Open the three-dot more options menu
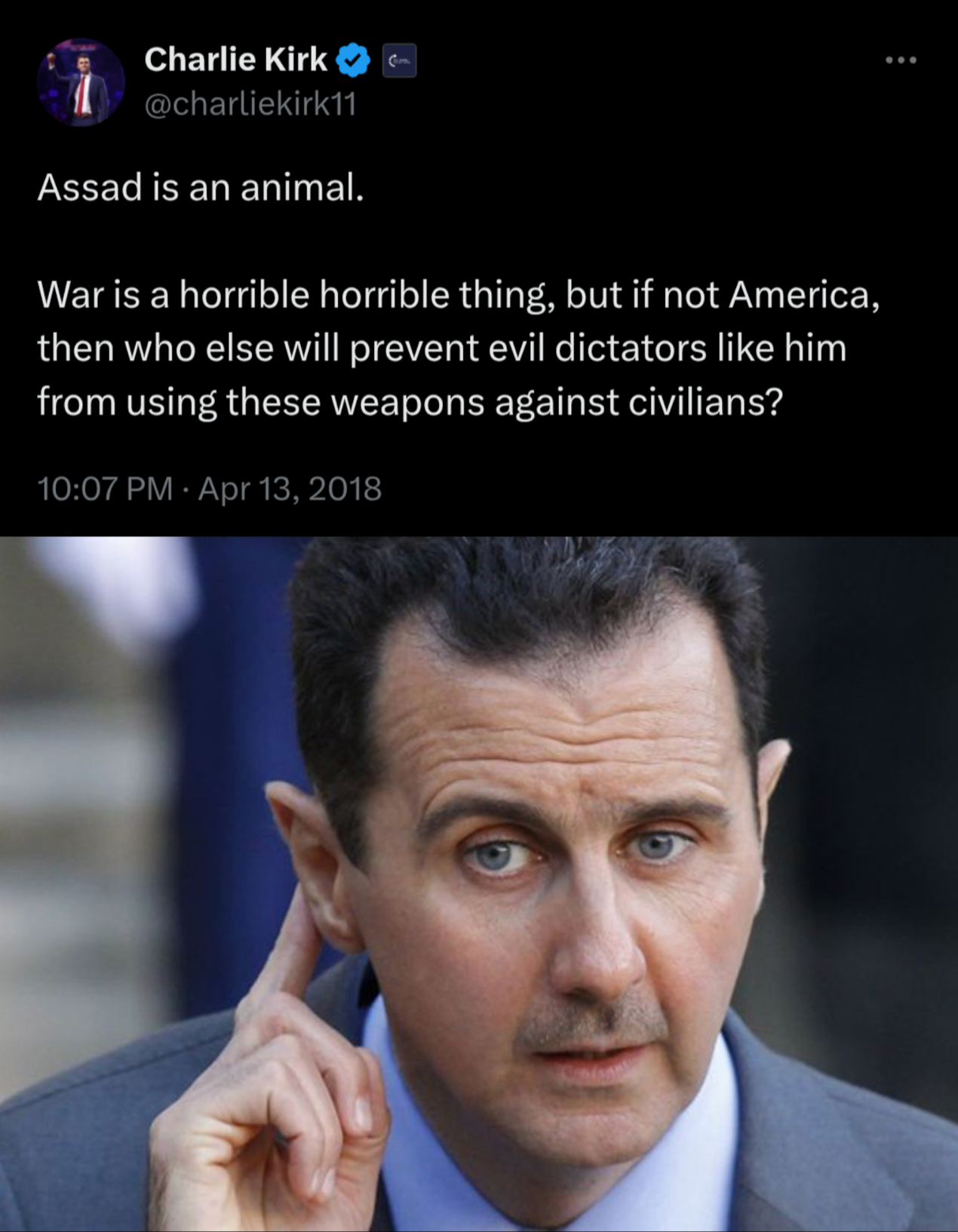 click(x=901, y=60)
